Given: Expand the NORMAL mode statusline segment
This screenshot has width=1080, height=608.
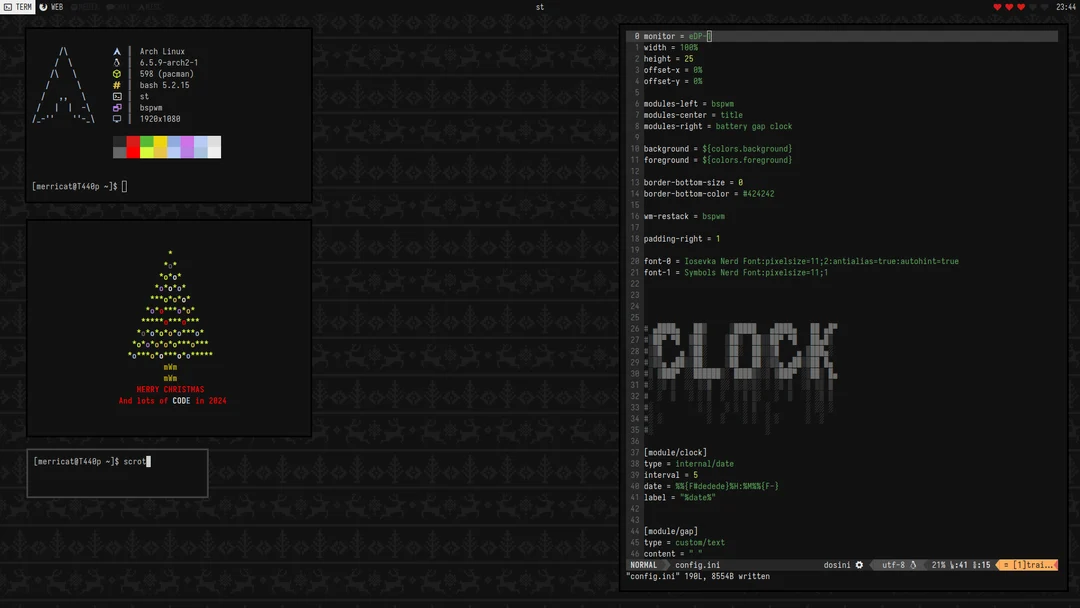Looking at the screenshot, I should 645,565.
